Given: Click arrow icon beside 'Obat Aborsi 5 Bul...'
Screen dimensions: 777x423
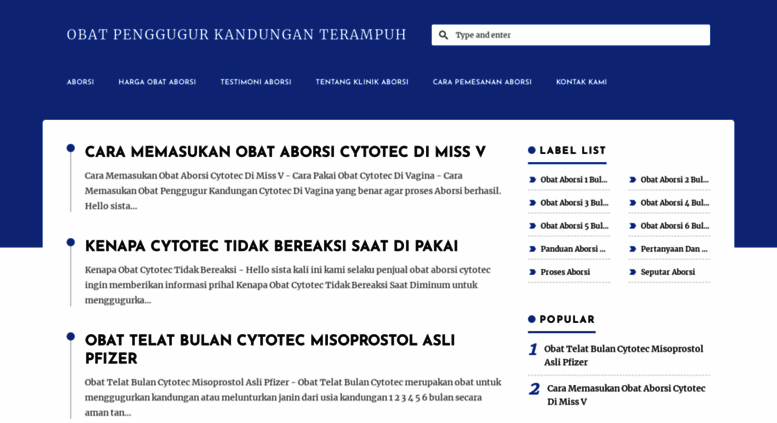Looking at the screenshot, I should 533,226.
